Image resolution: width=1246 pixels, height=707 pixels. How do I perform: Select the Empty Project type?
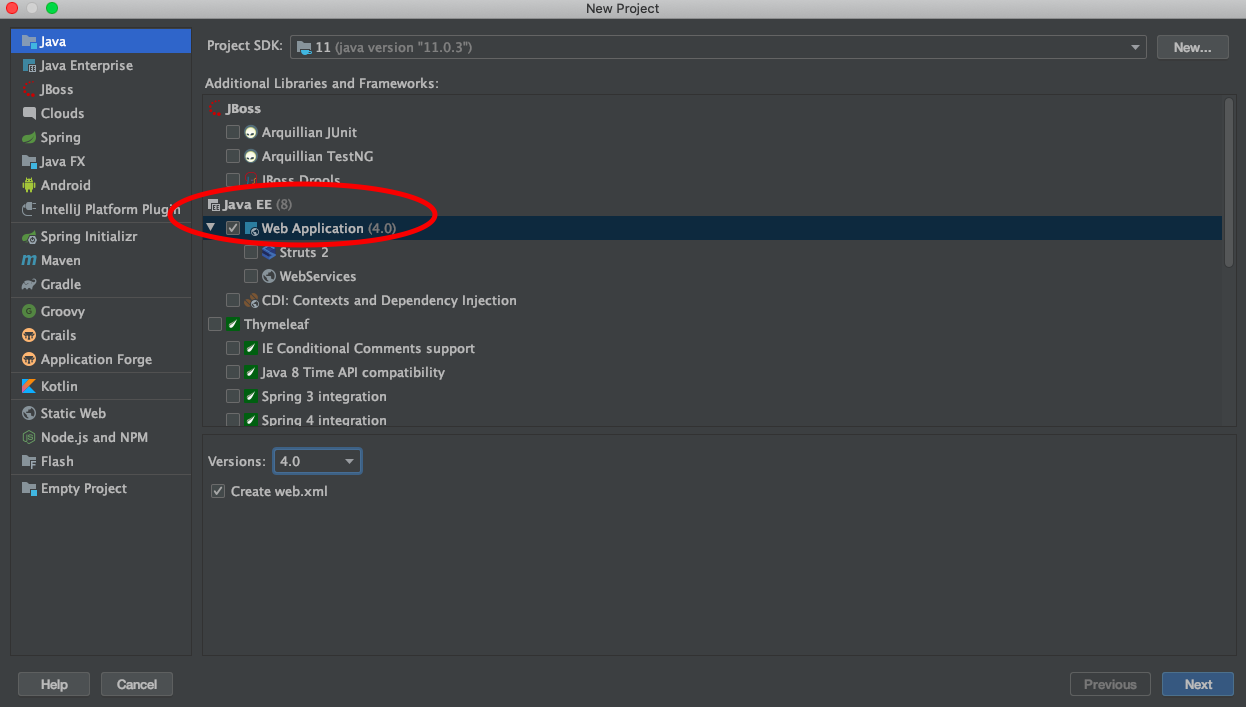click(x=101, y=489)
